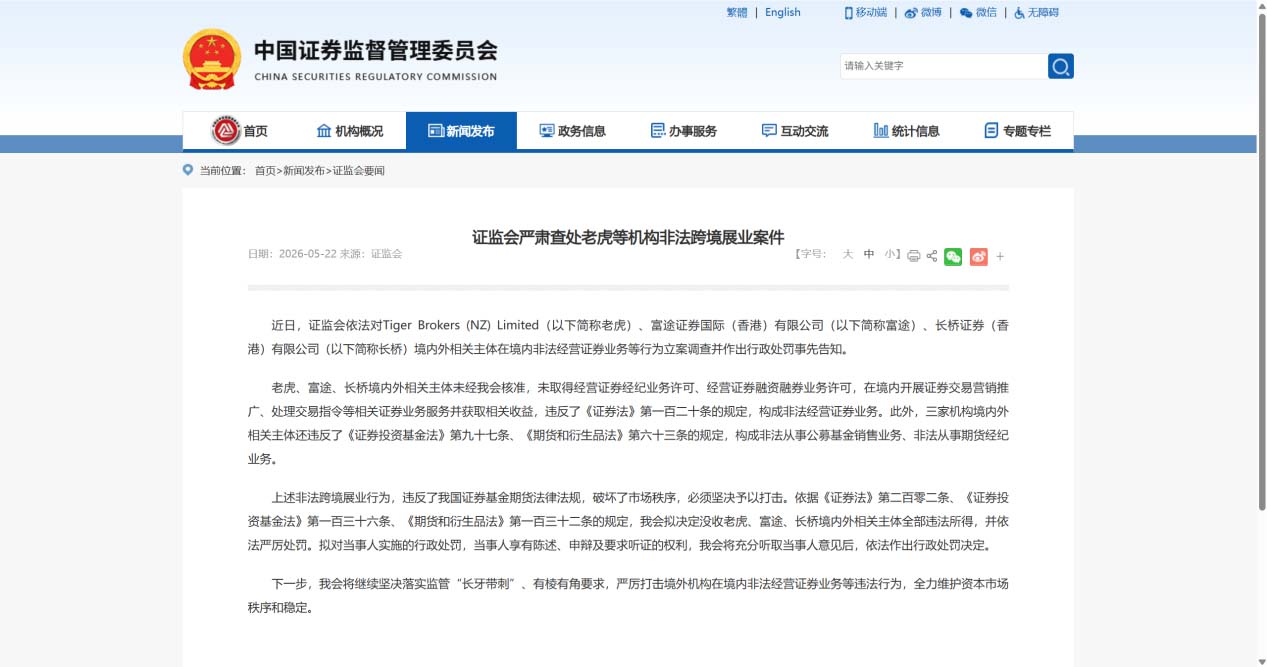Expand more share options with plus icon
1267x667 pixels.
(1000, 256)
